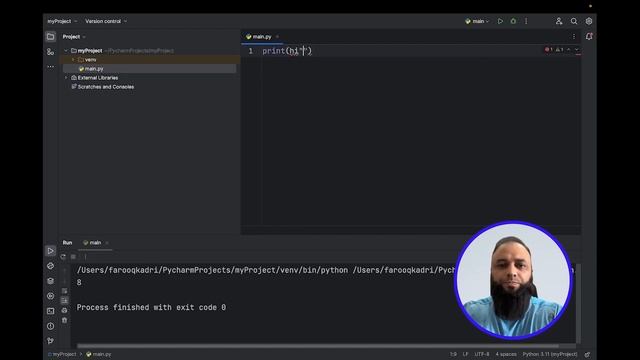Click main.py in breadcrumb bar
The width and height of the screenshot is (640, 360).
click(x=98, y=354)
